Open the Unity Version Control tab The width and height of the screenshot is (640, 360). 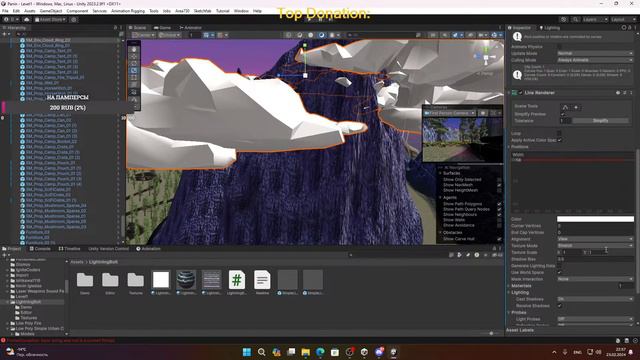pos(108,249)
